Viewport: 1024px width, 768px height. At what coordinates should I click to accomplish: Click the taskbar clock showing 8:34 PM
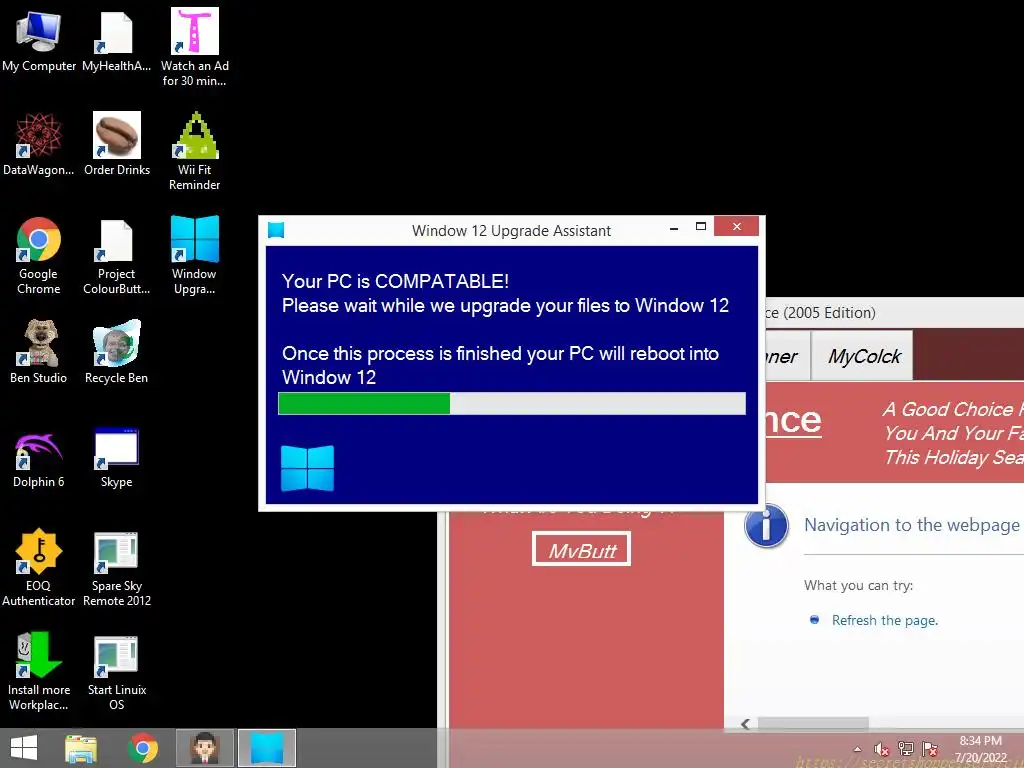pyautogui.click(x=980, y=749)
